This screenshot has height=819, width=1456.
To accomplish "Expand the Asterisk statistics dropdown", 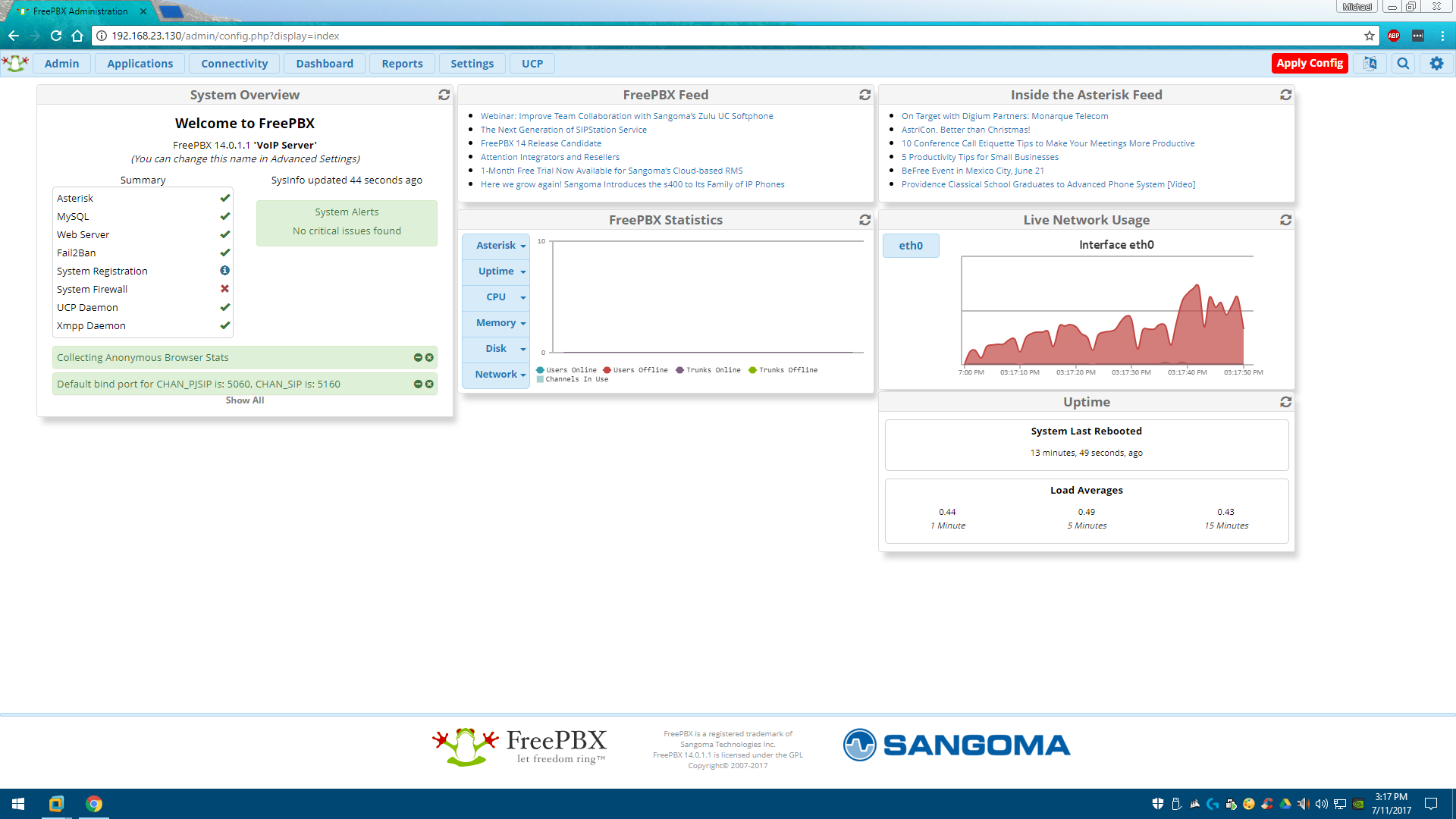I will 496,246.
